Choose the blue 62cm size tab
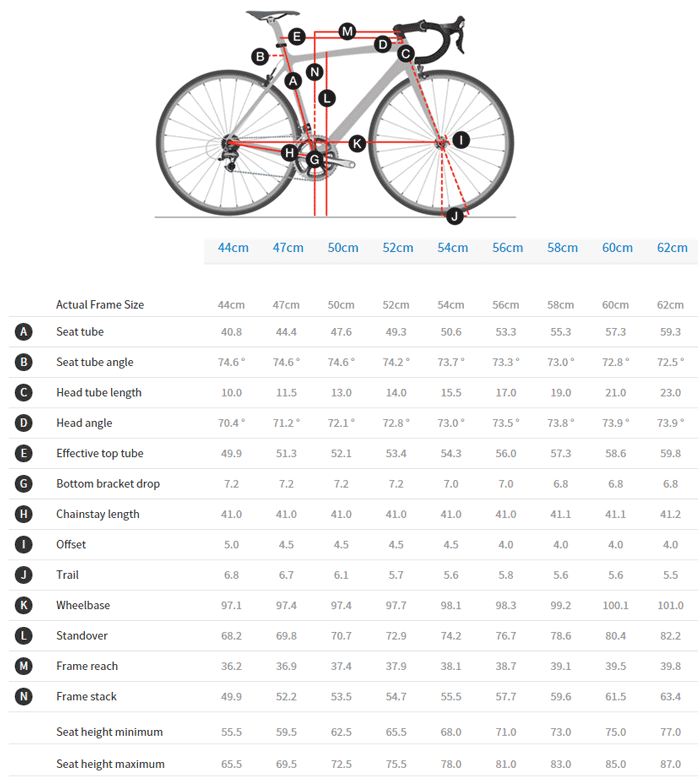 click(x=671, y=248)
